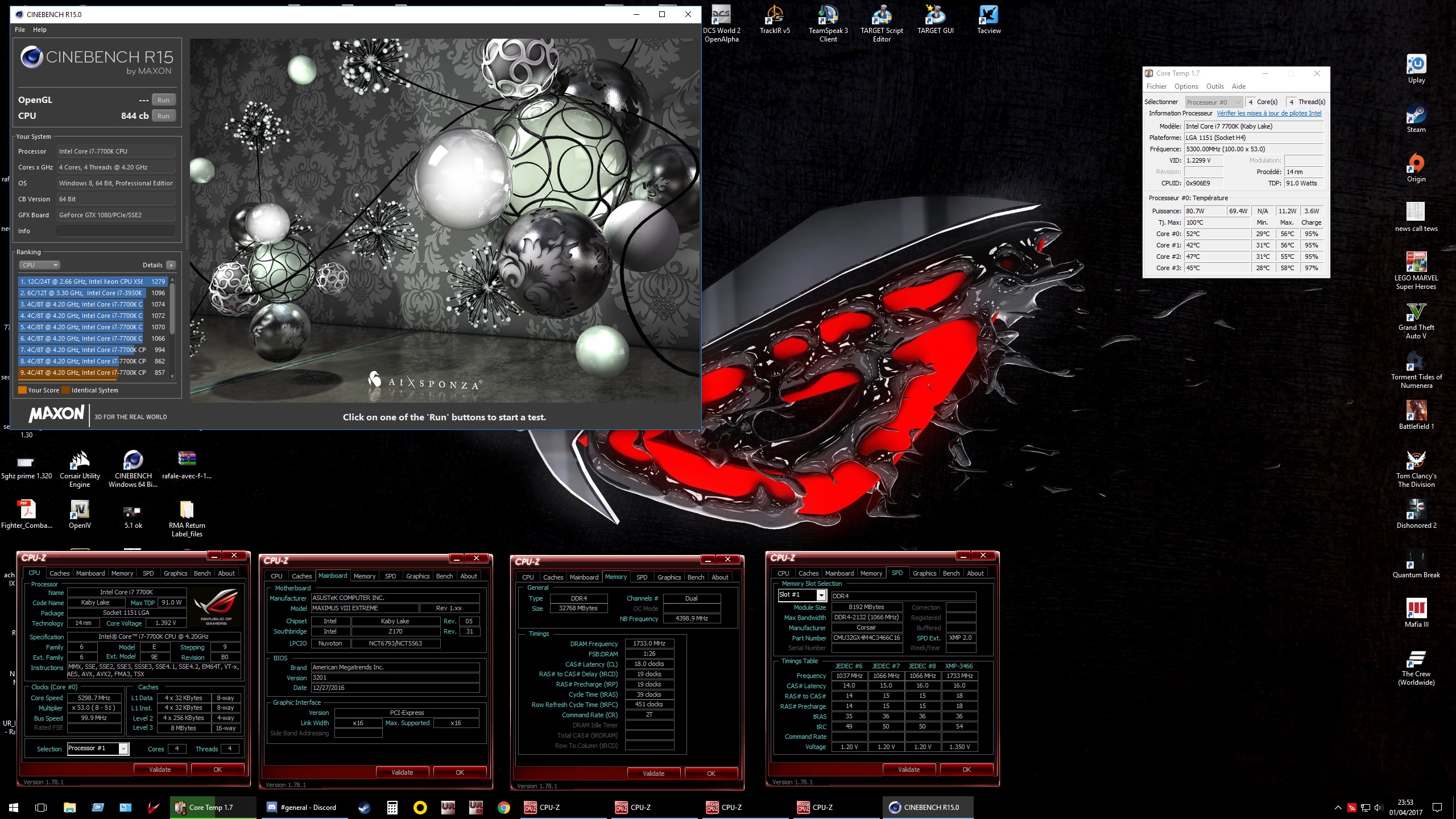Open Discord from the taskbar

point(301,807)
